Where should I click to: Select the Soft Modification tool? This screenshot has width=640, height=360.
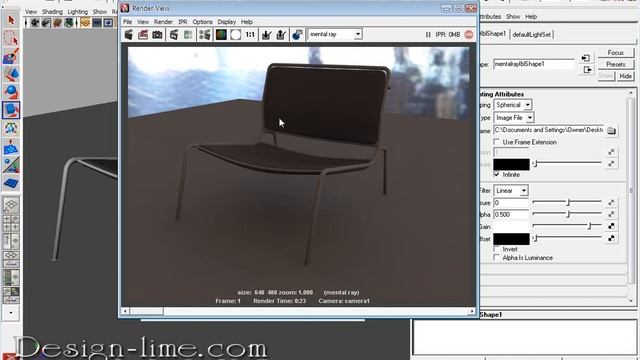click(11, 147)
